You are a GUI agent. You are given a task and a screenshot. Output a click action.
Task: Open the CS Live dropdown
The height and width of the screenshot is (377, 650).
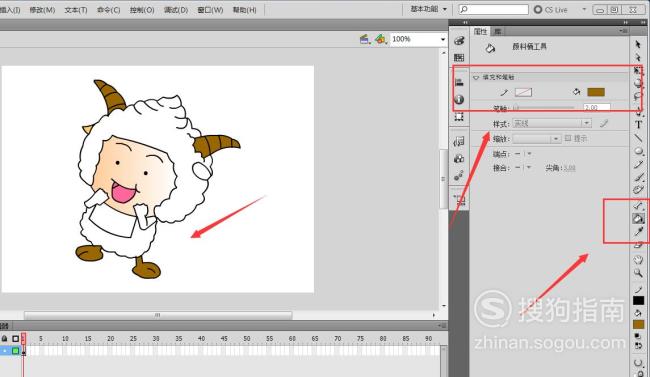(585, 9)
